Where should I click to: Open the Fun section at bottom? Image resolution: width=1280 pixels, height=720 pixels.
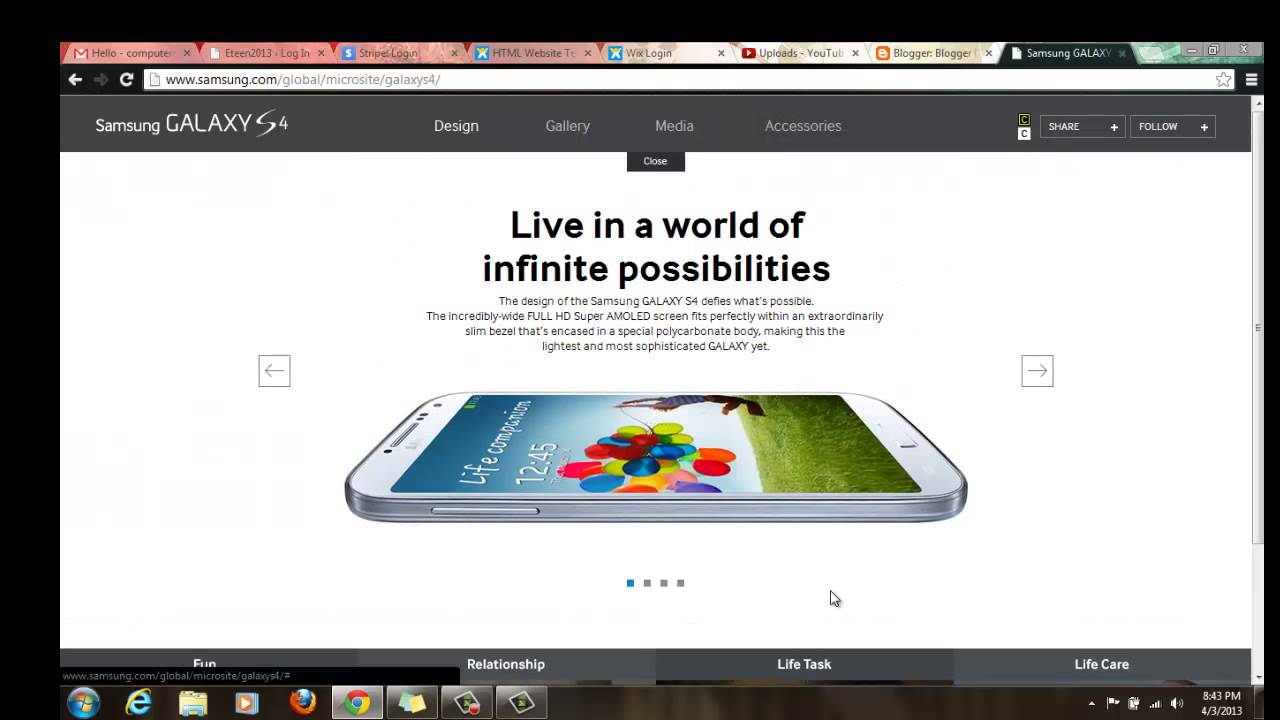[205, 664]
